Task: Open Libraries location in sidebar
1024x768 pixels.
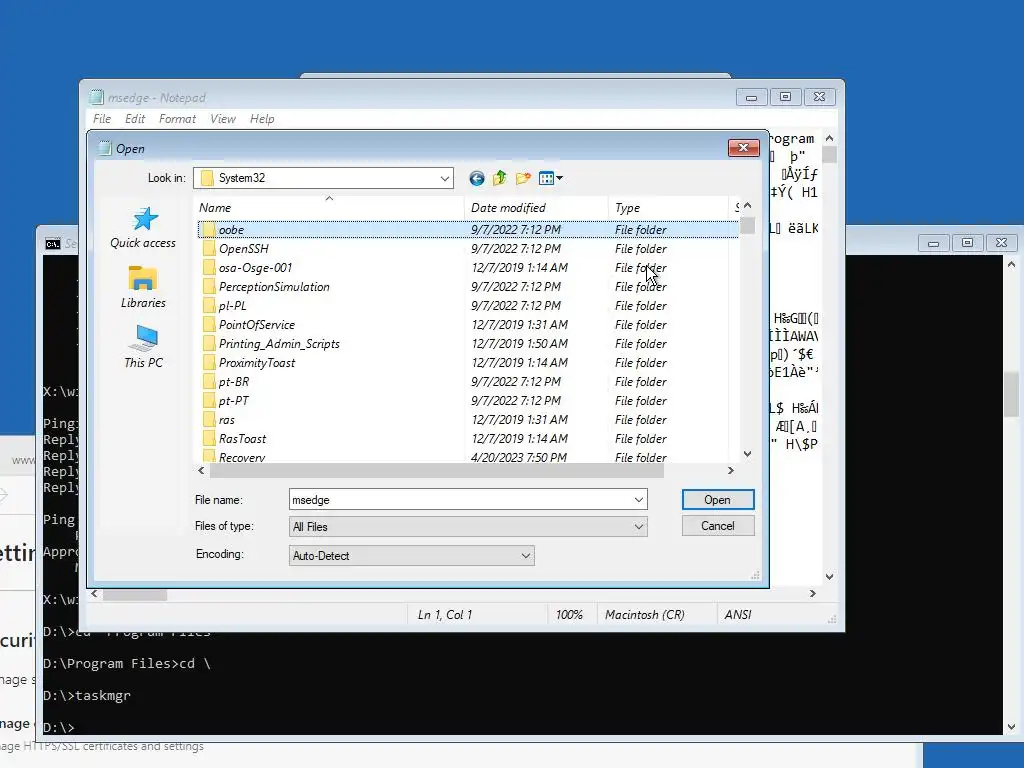Action: [143, 287]
